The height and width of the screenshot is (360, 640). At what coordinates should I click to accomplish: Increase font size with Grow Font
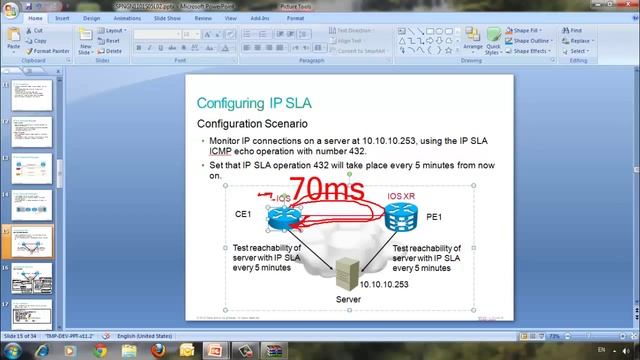click(207, 34)
